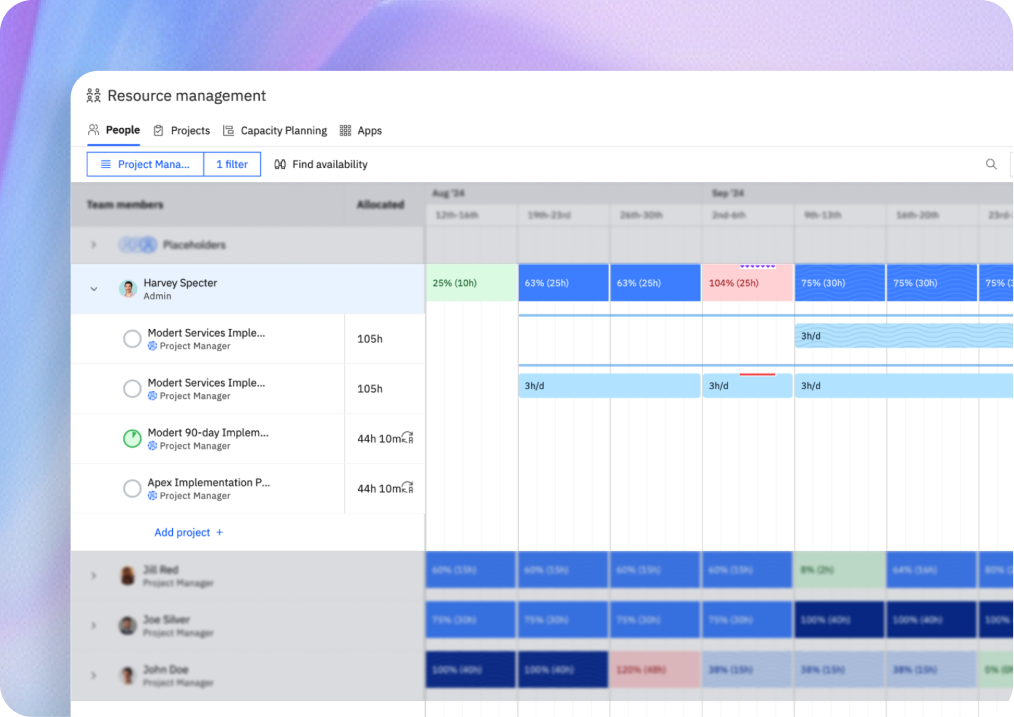Click John Doe's avatar
Screen dimensions: 1014x717
click(x=128, y=675)
